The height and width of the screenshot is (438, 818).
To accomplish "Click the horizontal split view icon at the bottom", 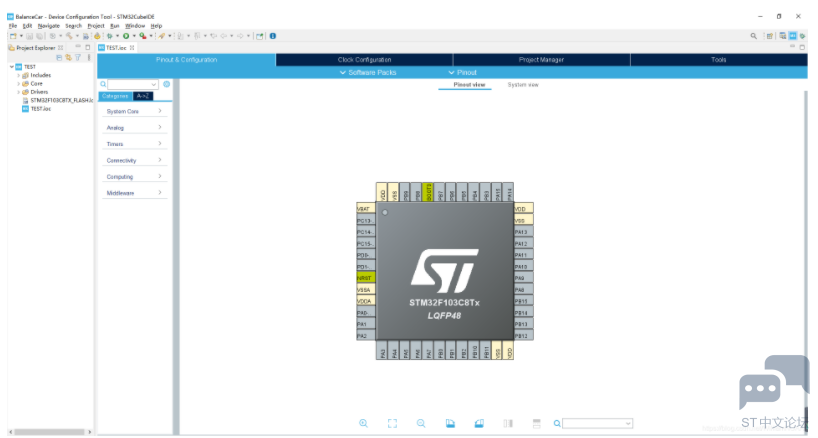I will click(x=537, y=423).
